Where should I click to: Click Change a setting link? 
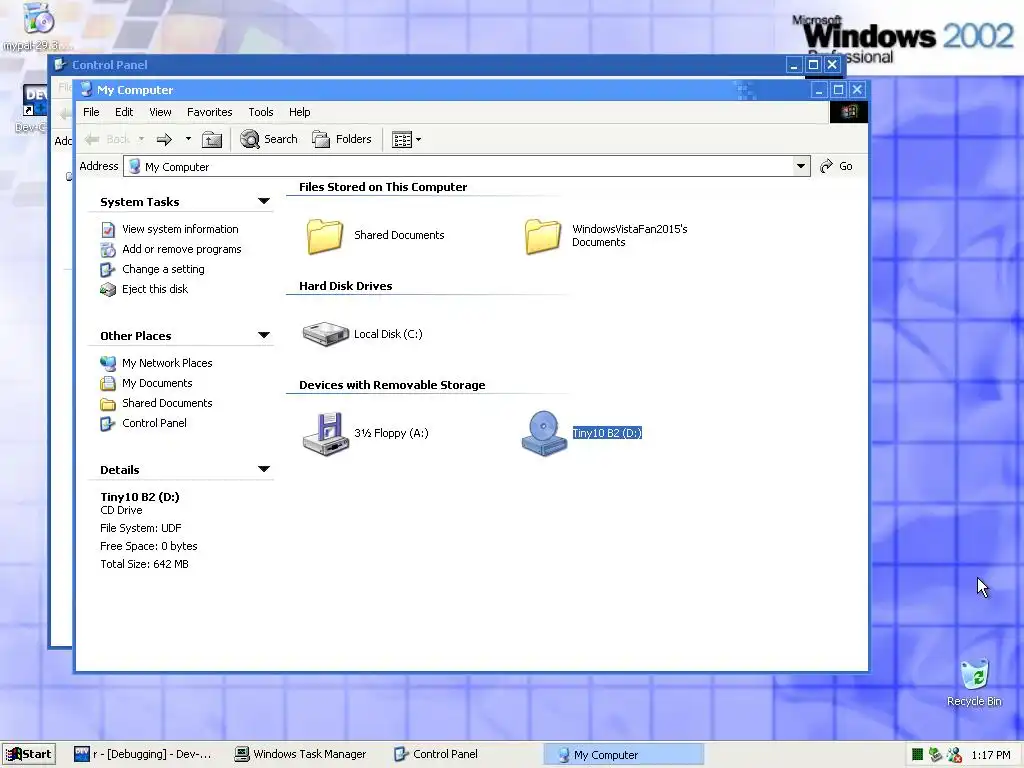coord(163,269)
